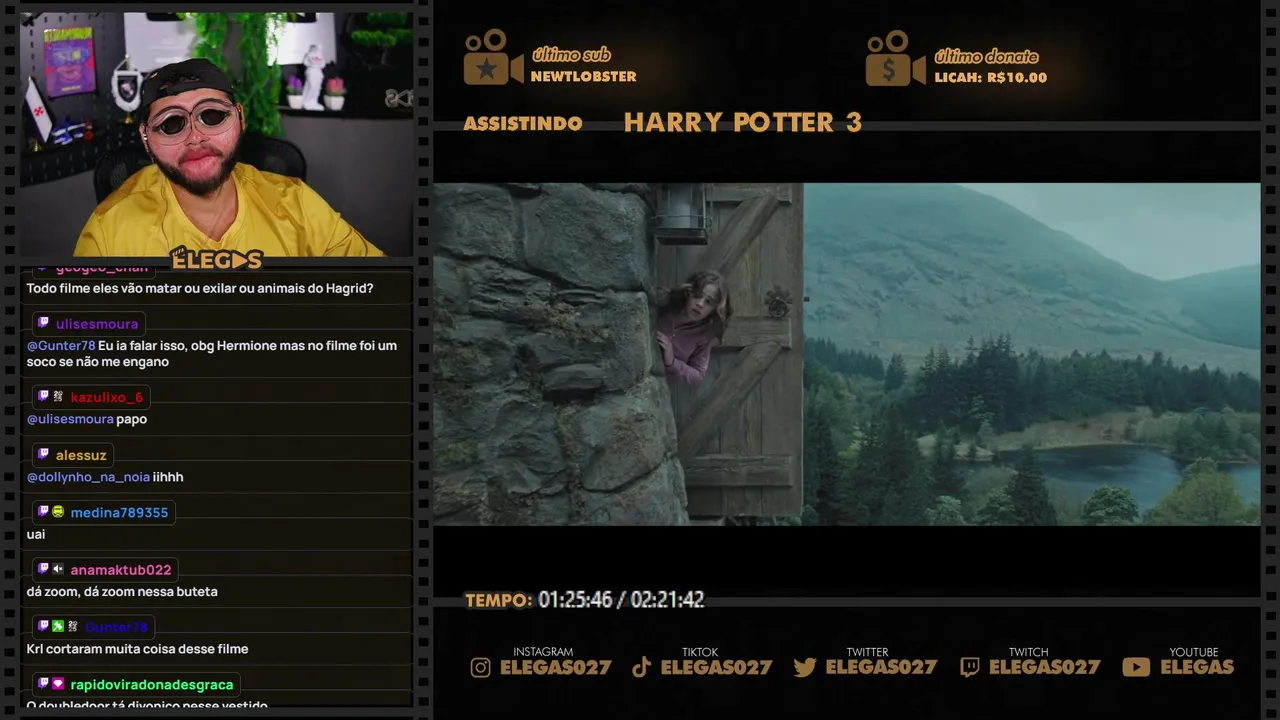Click the @ulisesmoura mention before 'papo'
The height and width of the screenshot is (720, 1280).
(70, 420)
